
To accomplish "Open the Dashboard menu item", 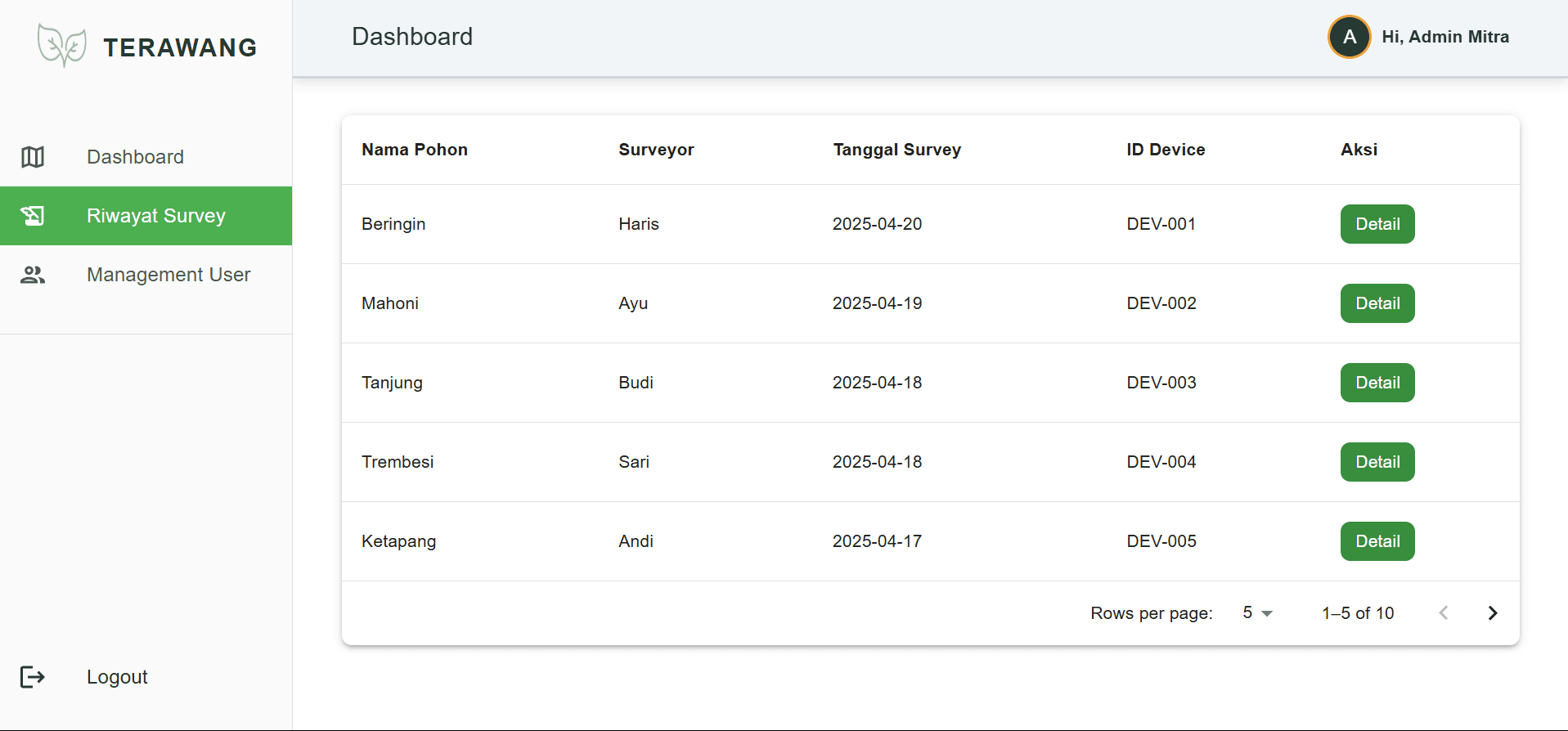I will tap(135, 157).
